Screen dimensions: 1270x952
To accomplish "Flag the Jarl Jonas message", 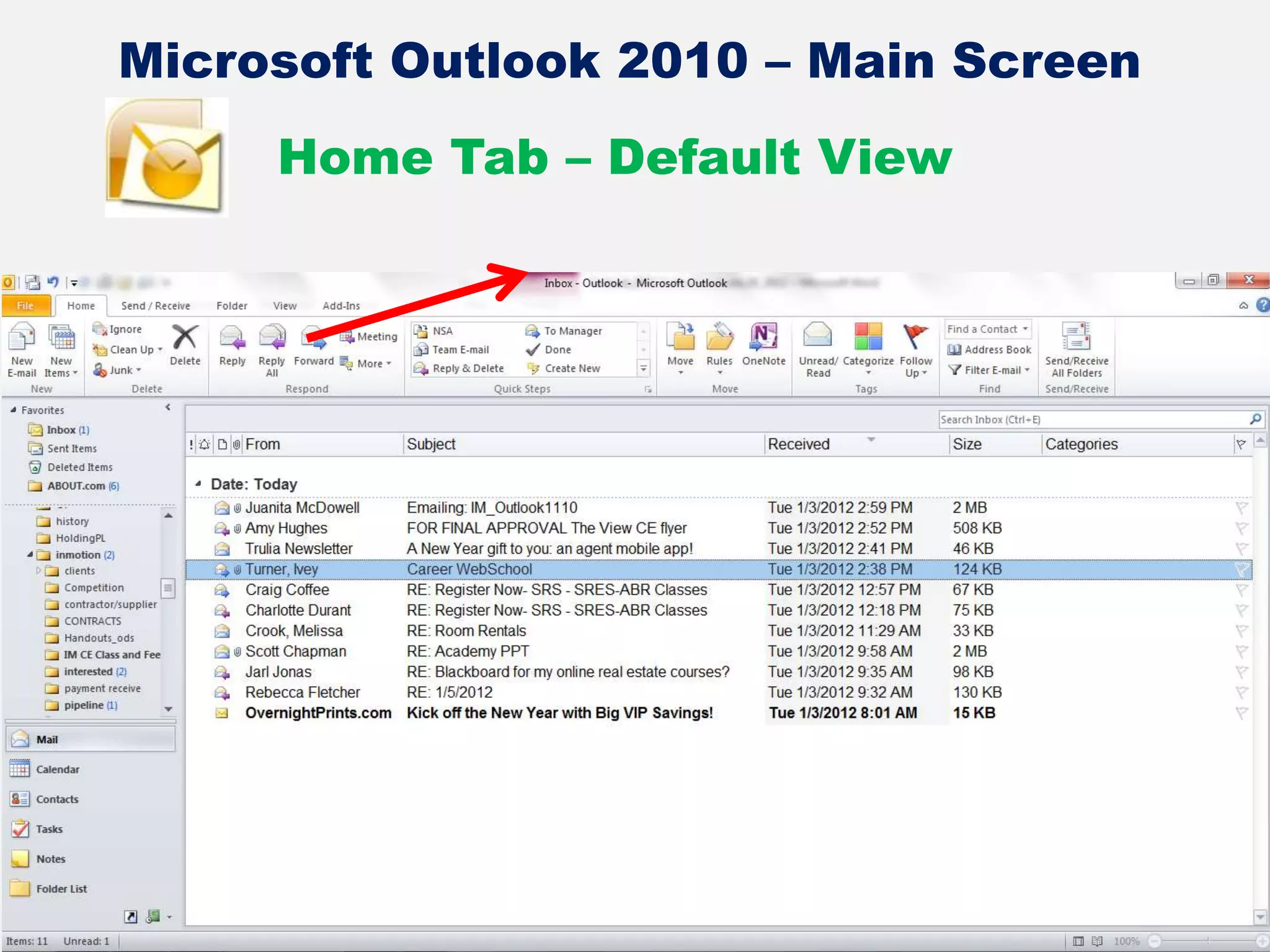I will (x=1241, y=672).
